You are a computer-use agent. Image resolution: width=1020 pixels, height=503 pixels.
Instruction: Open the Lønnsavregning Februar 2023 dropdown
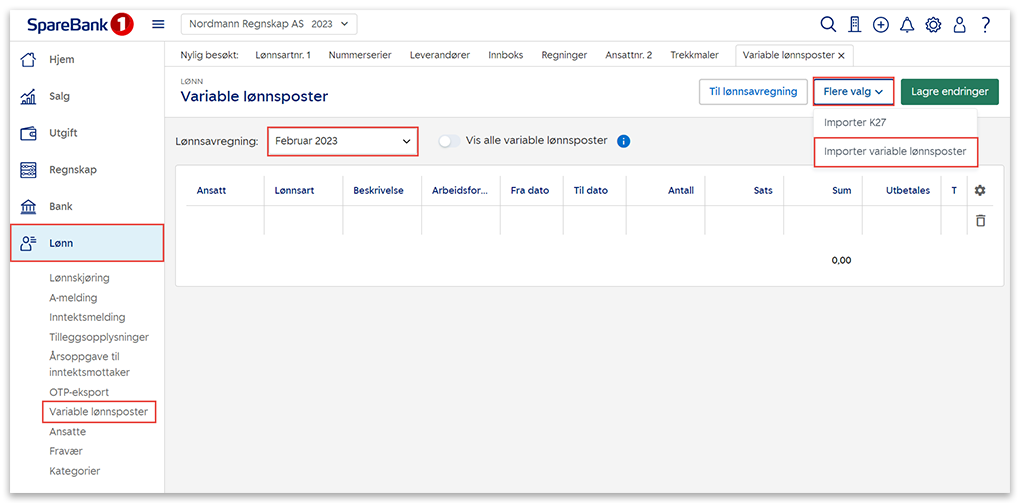[x=342, y=141]
